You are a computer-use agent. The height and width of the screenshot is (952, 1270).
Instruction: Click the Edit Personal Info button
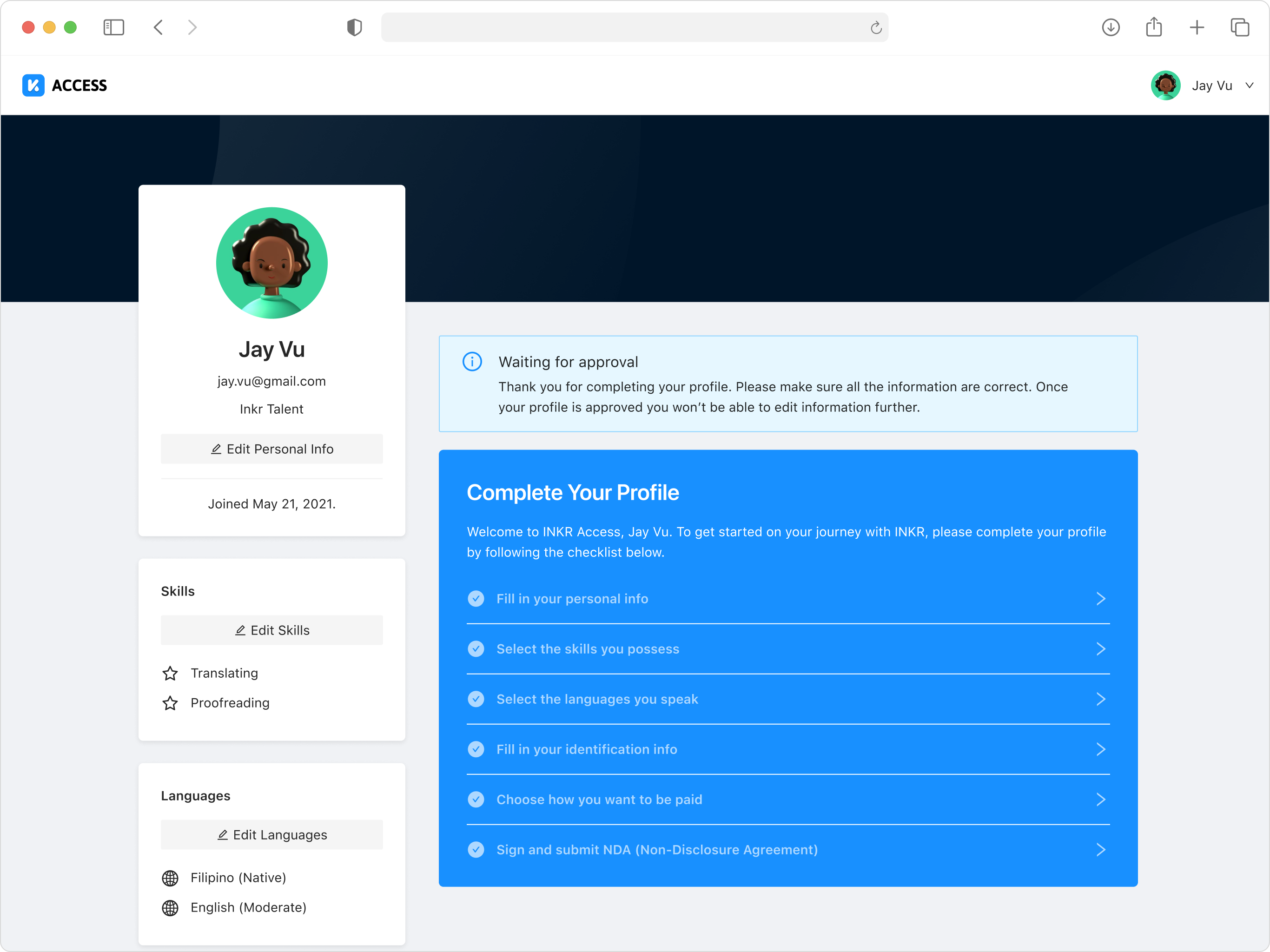271,449
